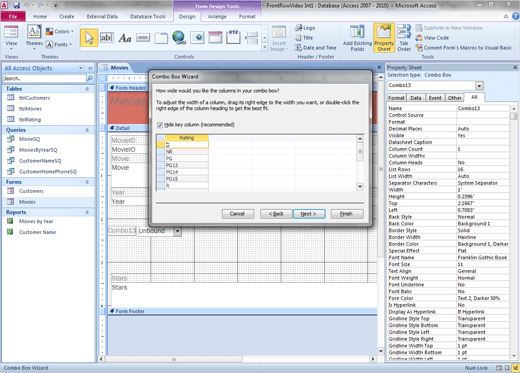520x373 pixels.
Task: Select the Tab Control icon
Action: 161,38
